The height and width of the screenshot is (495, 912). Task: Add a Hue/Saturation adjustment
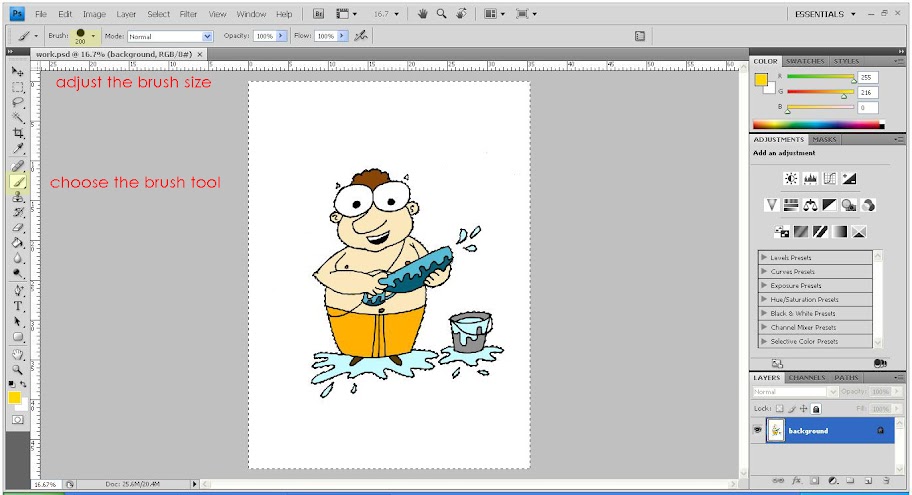pyautogui.click(x=790, y=205)
